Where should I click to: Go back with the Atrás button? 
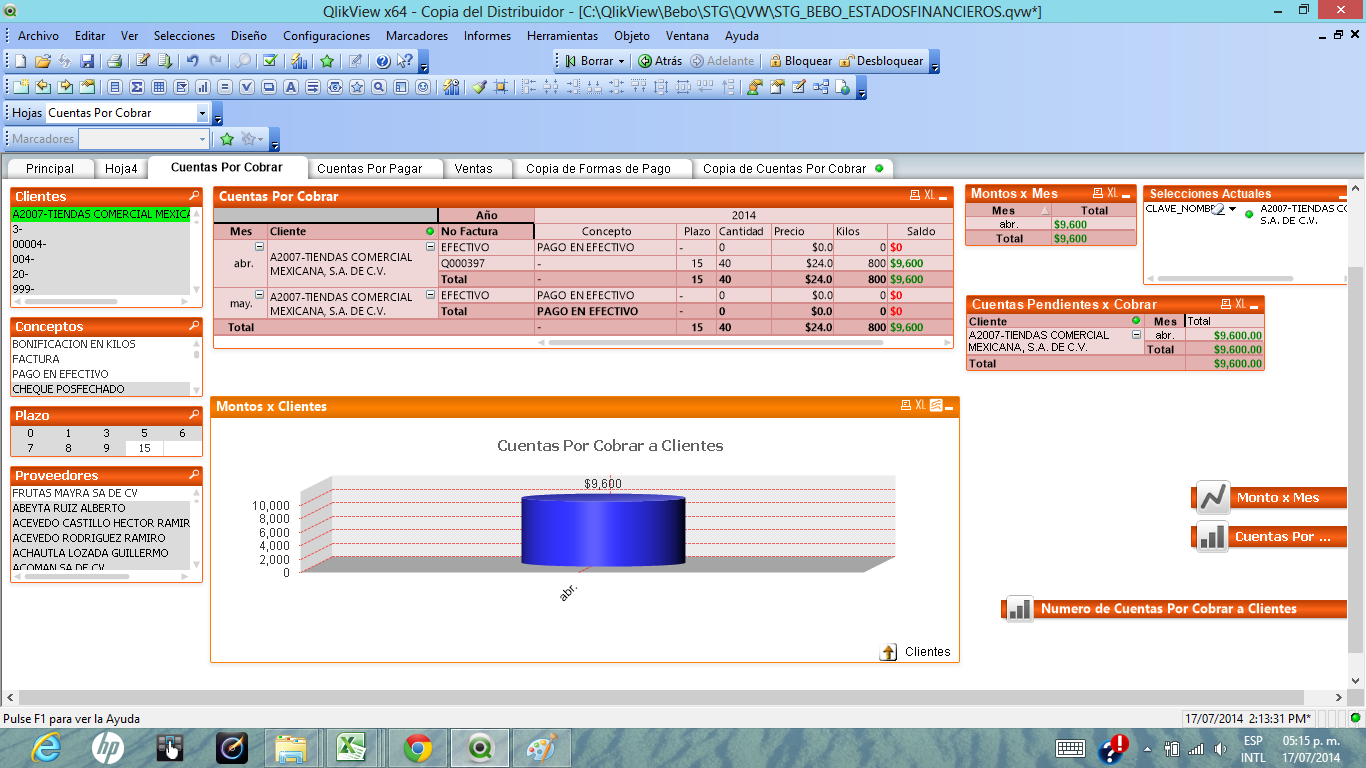click(660, 61)
